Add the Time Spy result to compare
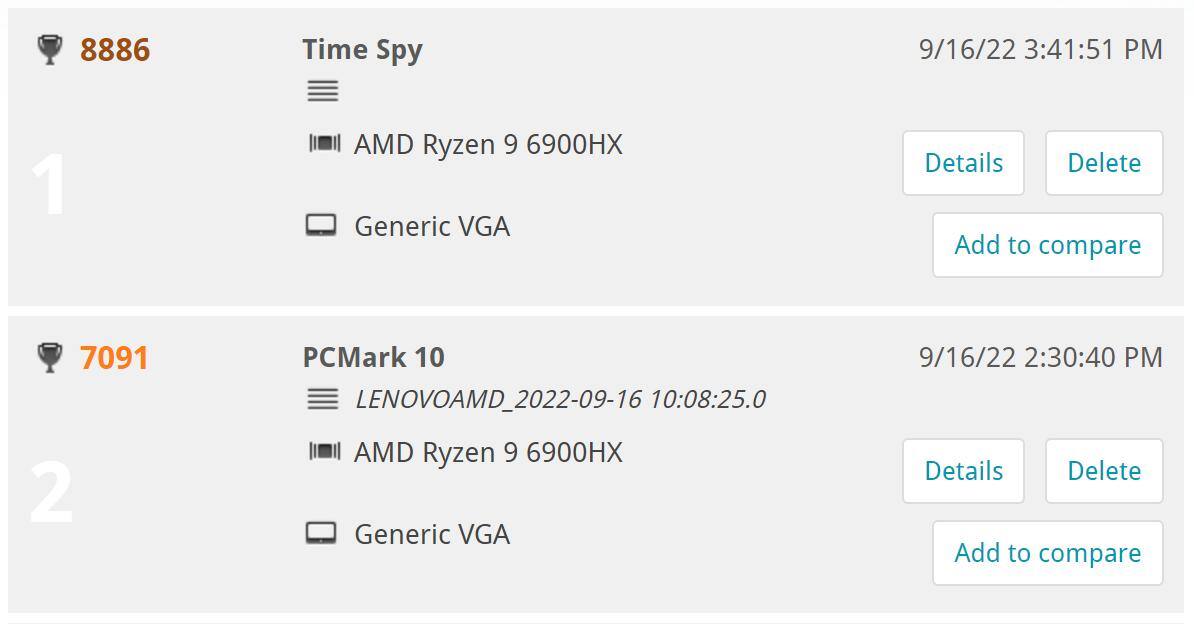Screen dimensions: 1194x624 click(x=1047, y=245)
